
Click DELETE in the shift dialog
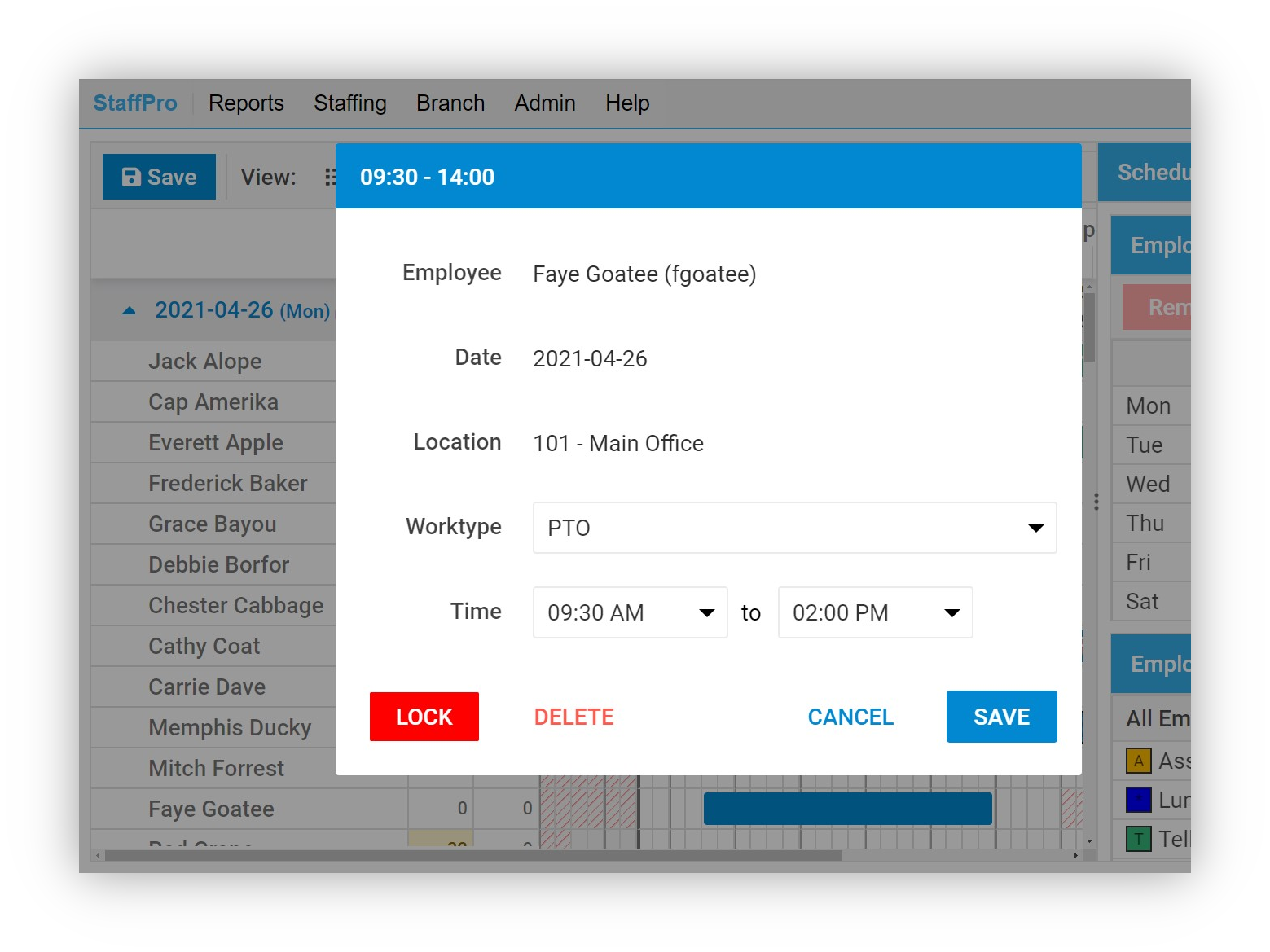point(574,717)
